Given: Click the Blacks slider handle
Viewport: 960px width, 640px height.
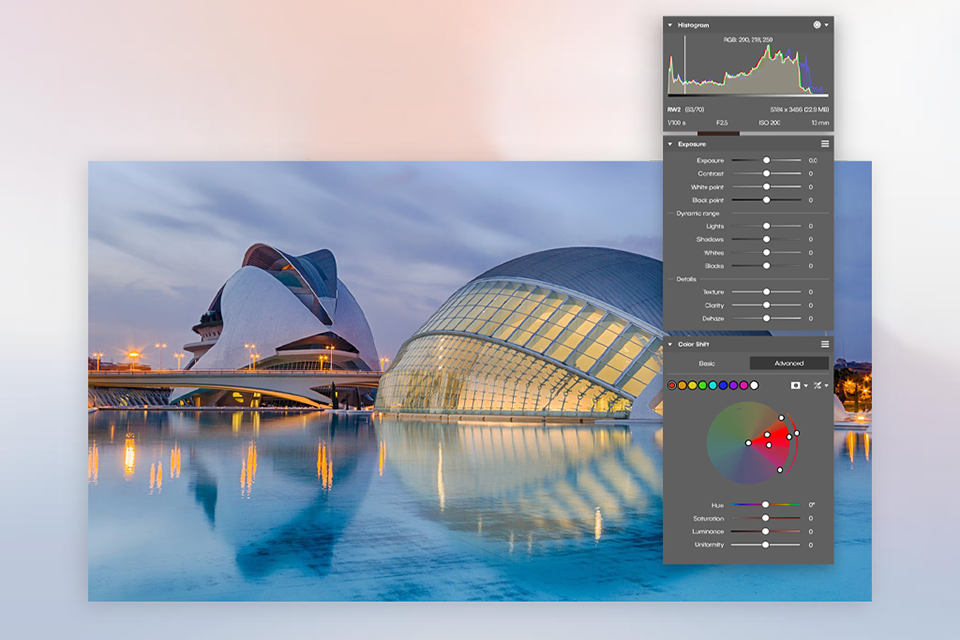Looking at the screenshot, I should [767, 266].
